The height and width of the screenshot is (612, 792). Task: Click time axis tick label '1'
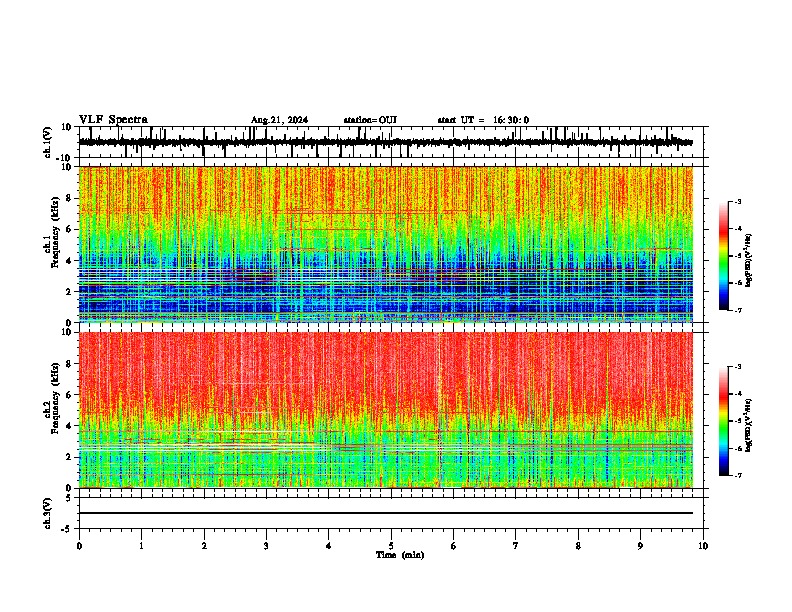pyautogui.click(x=141, y=546)
